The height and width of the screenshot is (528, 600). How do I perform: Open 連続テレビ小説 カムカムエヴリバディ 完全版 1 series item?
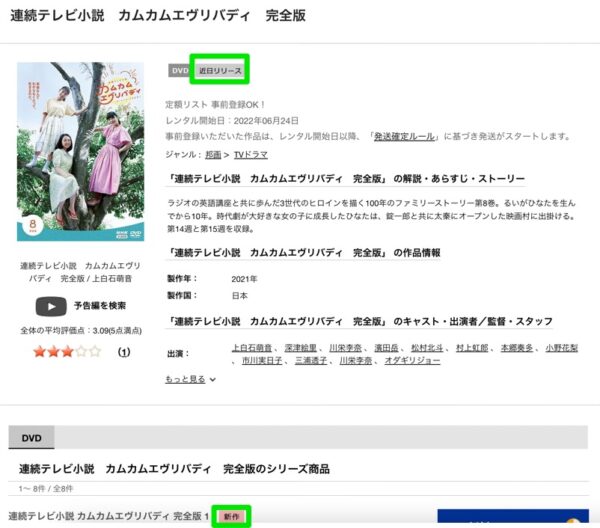[109, 516]
